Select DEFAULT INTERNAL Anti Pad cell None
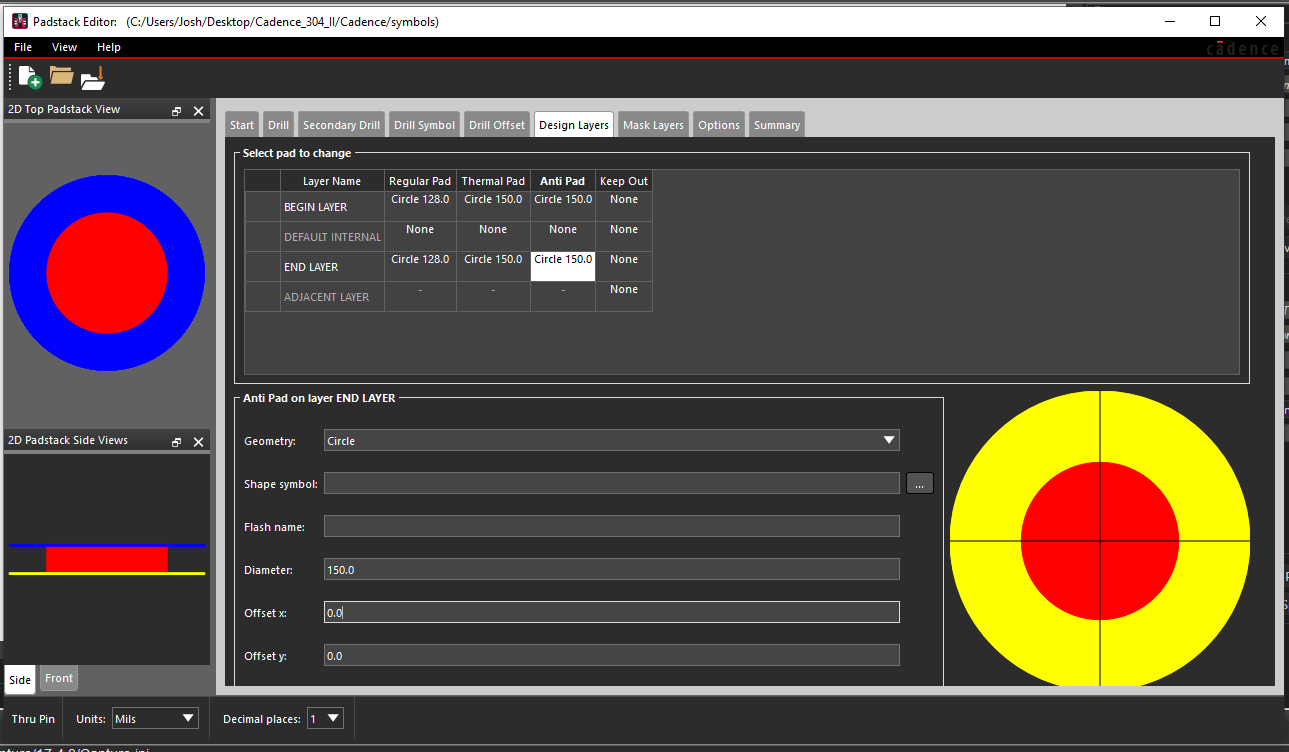The width and height of the screenshot is (1289, 752). [x=563, y=237]
